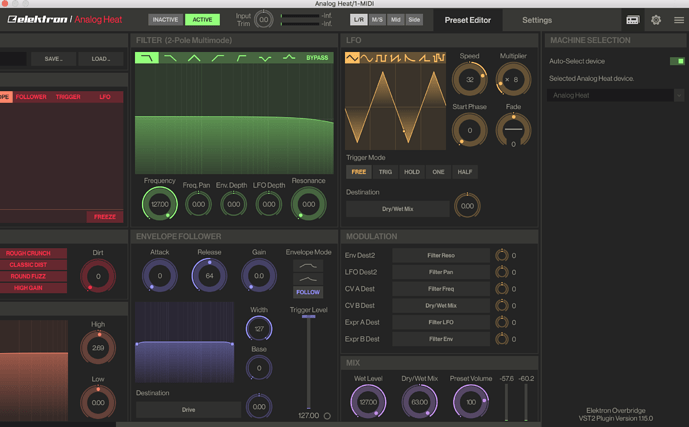The height and width of the screenshot is (427, 689).
Task: Open the TRIGGER scope tab
Action: click(68, 97)
